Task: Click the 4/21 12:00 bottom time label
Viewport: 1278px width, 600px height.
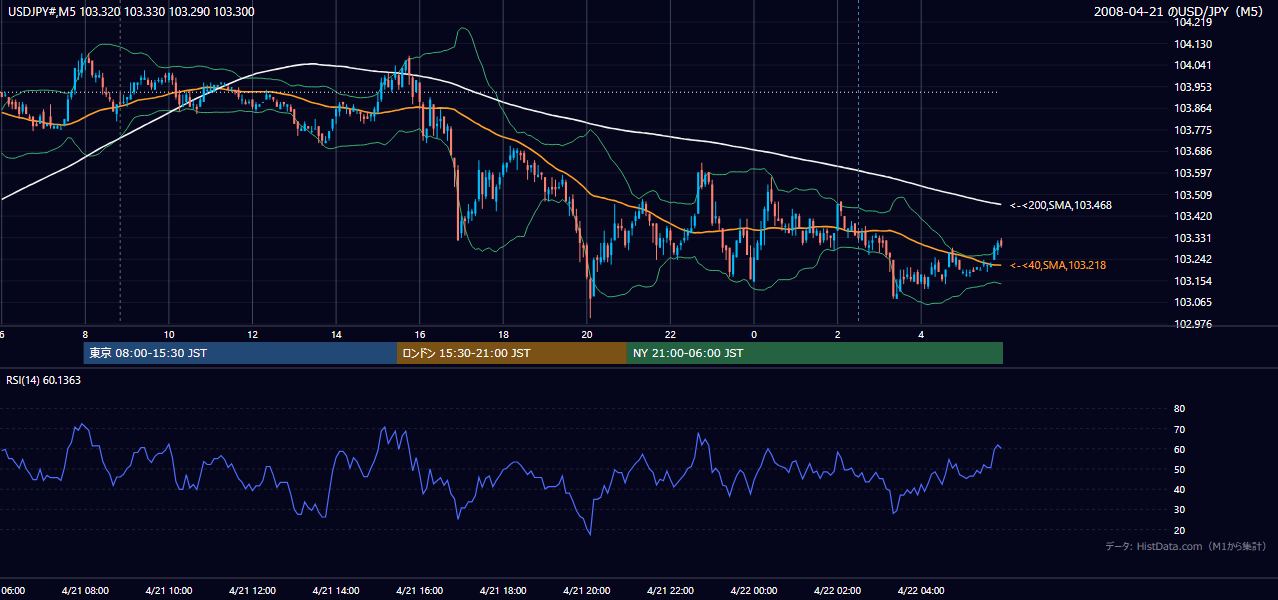Action: 252,590
